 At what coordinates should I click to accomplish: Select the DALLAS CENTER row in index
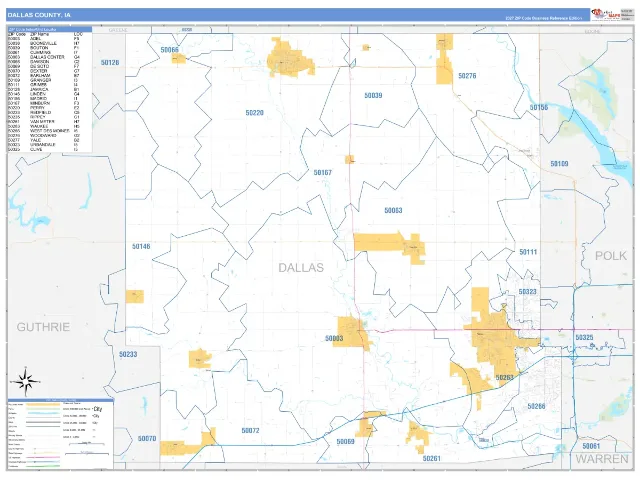point(44,57)
